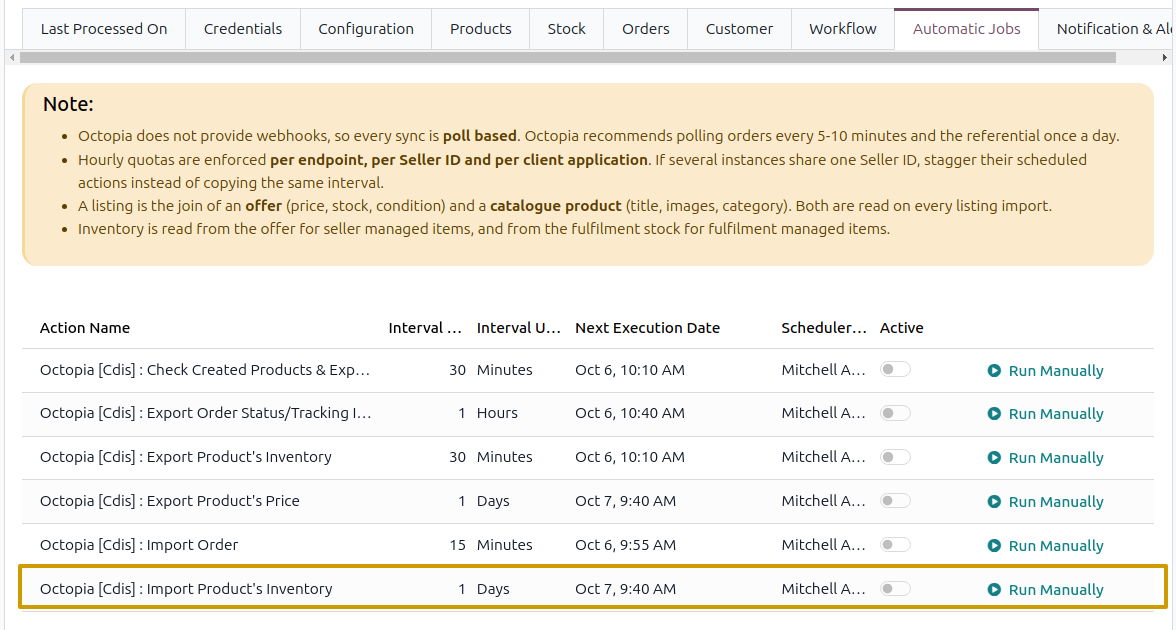Click interval value '15' in Import Order row
Image resolution: width=1176 pixels, height=630 pixels.
click(x=458, y=545)
